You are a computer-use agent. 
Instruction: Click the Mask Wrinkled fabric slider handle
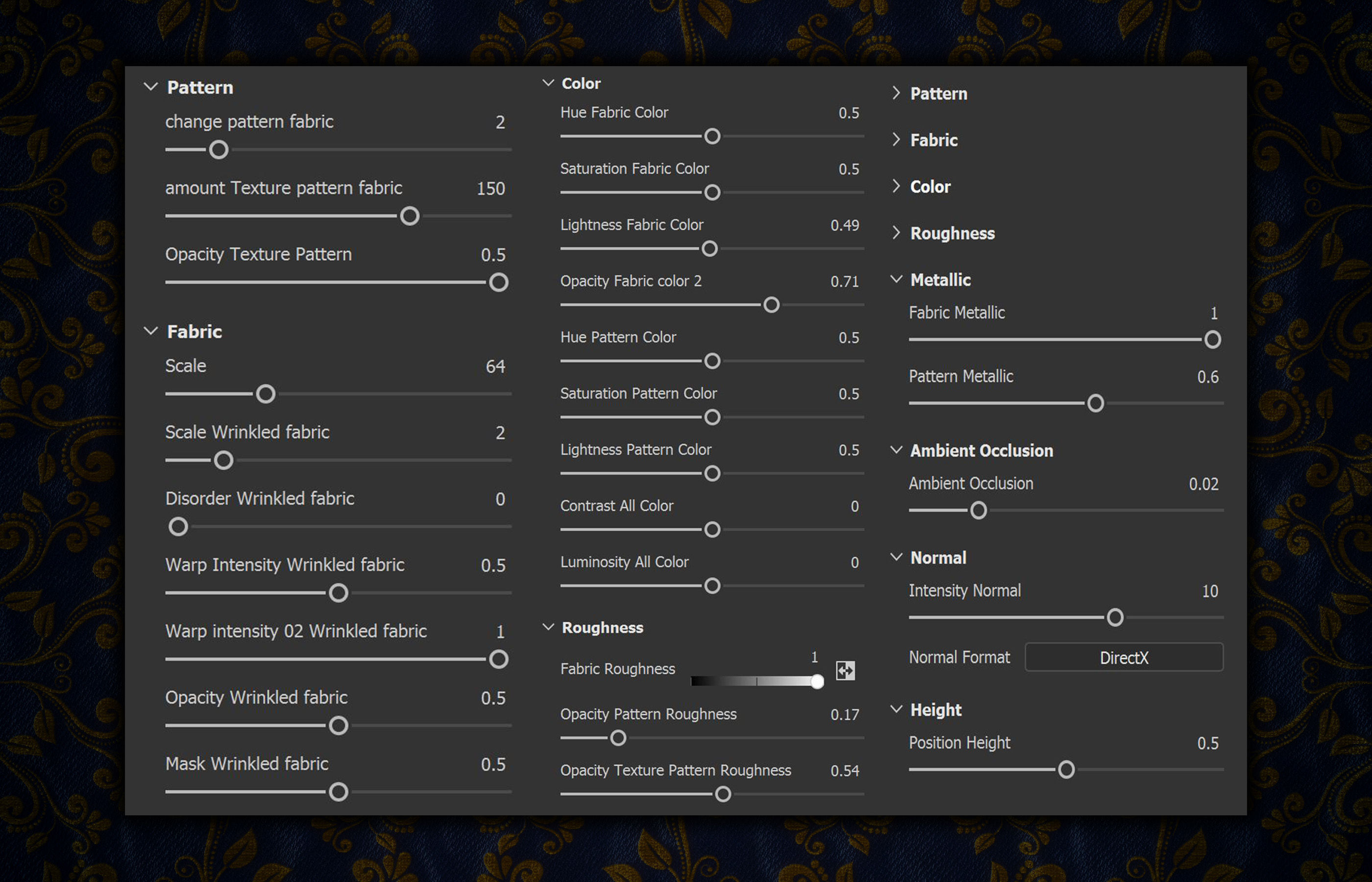tap(339, 792)
